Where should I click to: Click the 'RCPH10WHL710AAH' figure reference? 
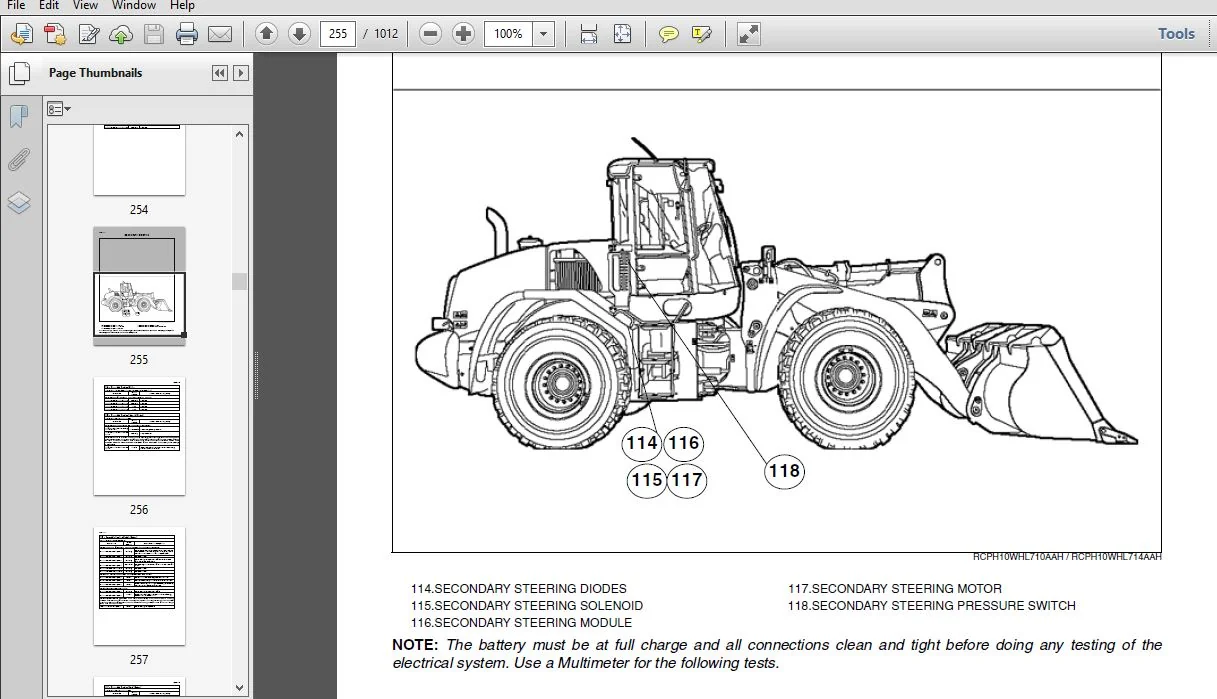(1019, 558)
